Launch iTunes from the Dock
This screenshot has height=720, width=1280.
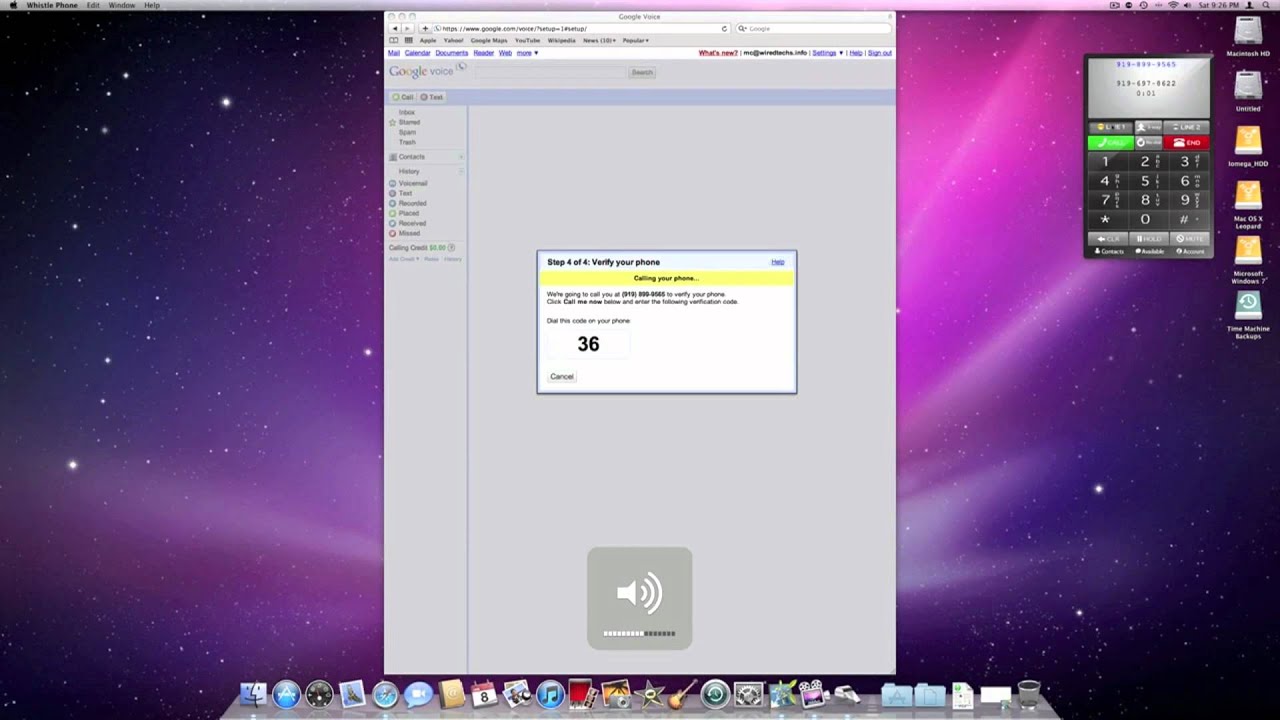click(550, 693)
